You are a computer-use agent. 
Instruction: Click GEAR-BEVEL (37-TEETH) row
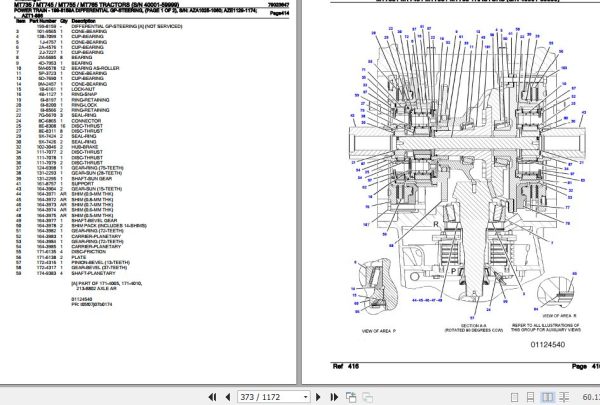coord(71,268)
